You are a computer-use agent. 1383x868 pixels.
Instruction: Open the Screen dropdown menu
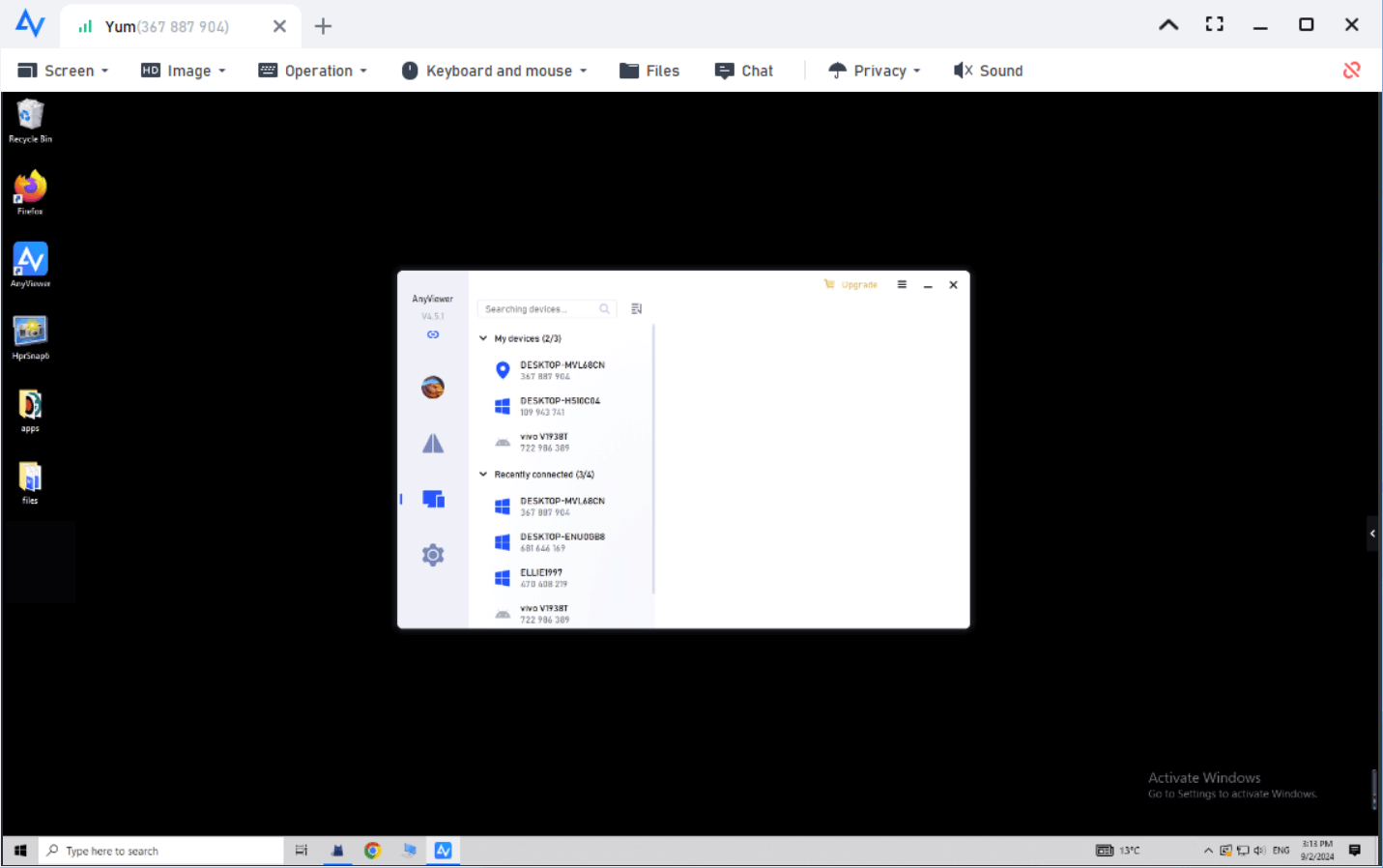[x=64, y=71]
